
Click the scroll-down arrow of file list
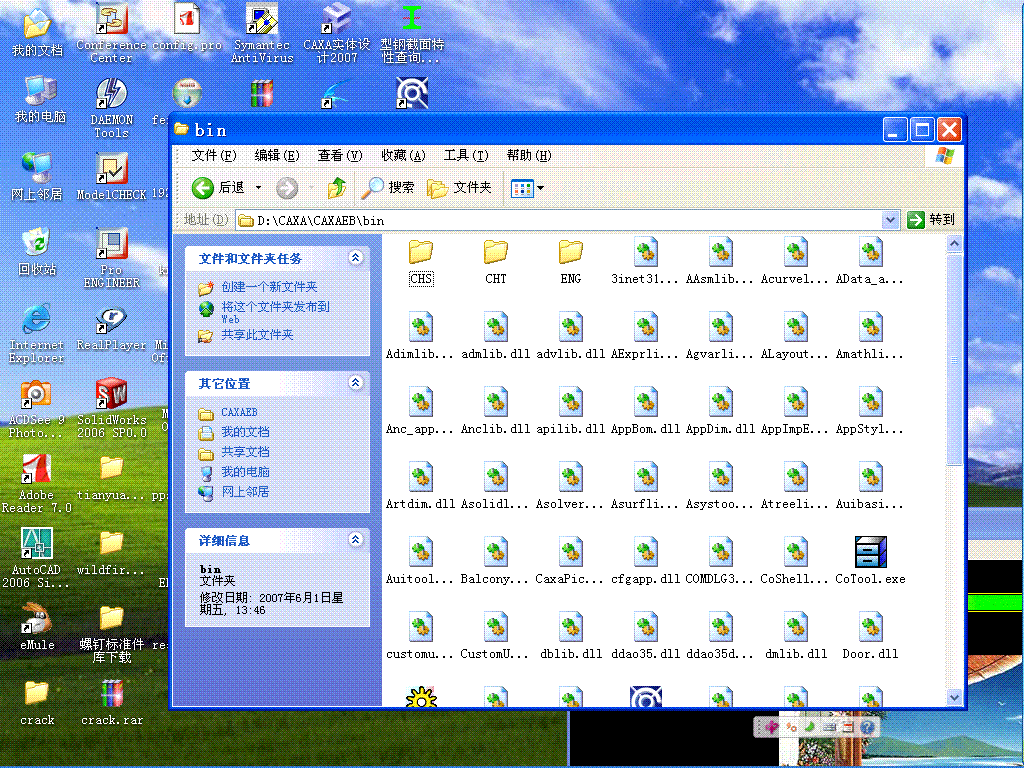tap(954, 697)
